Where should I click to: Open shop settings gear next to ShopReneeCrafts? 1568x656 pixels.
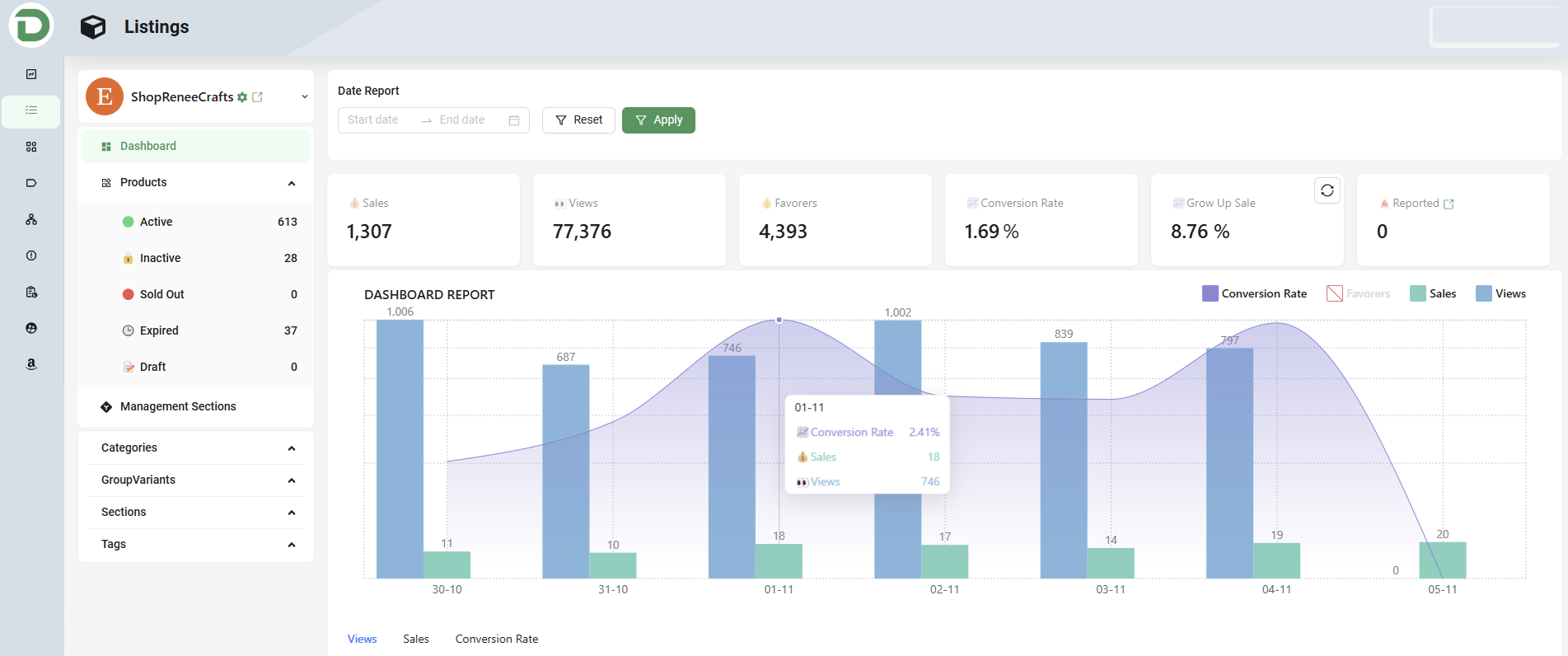coord(242,97)
